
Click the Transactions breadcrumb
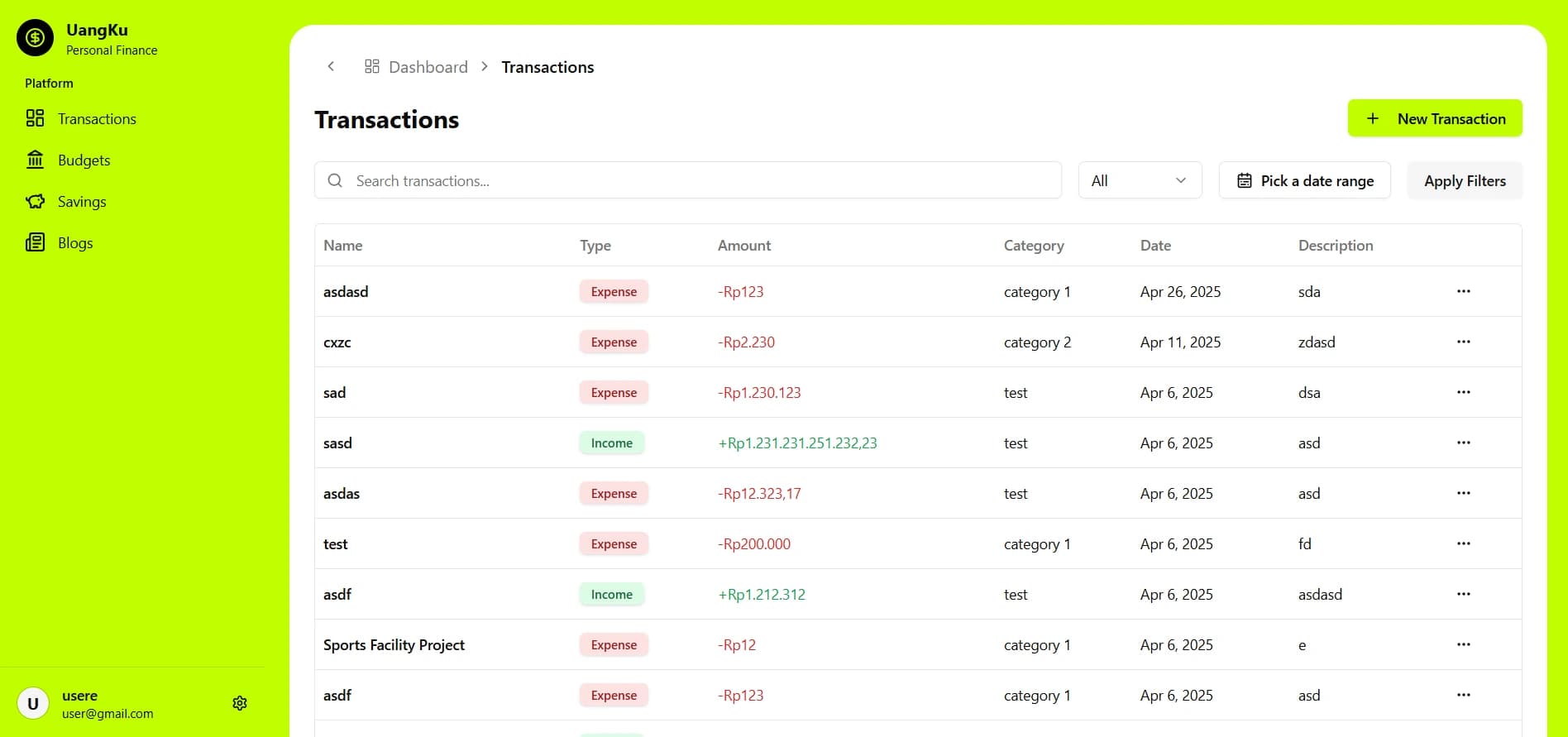pyautogui.click(x=547, y=67)
